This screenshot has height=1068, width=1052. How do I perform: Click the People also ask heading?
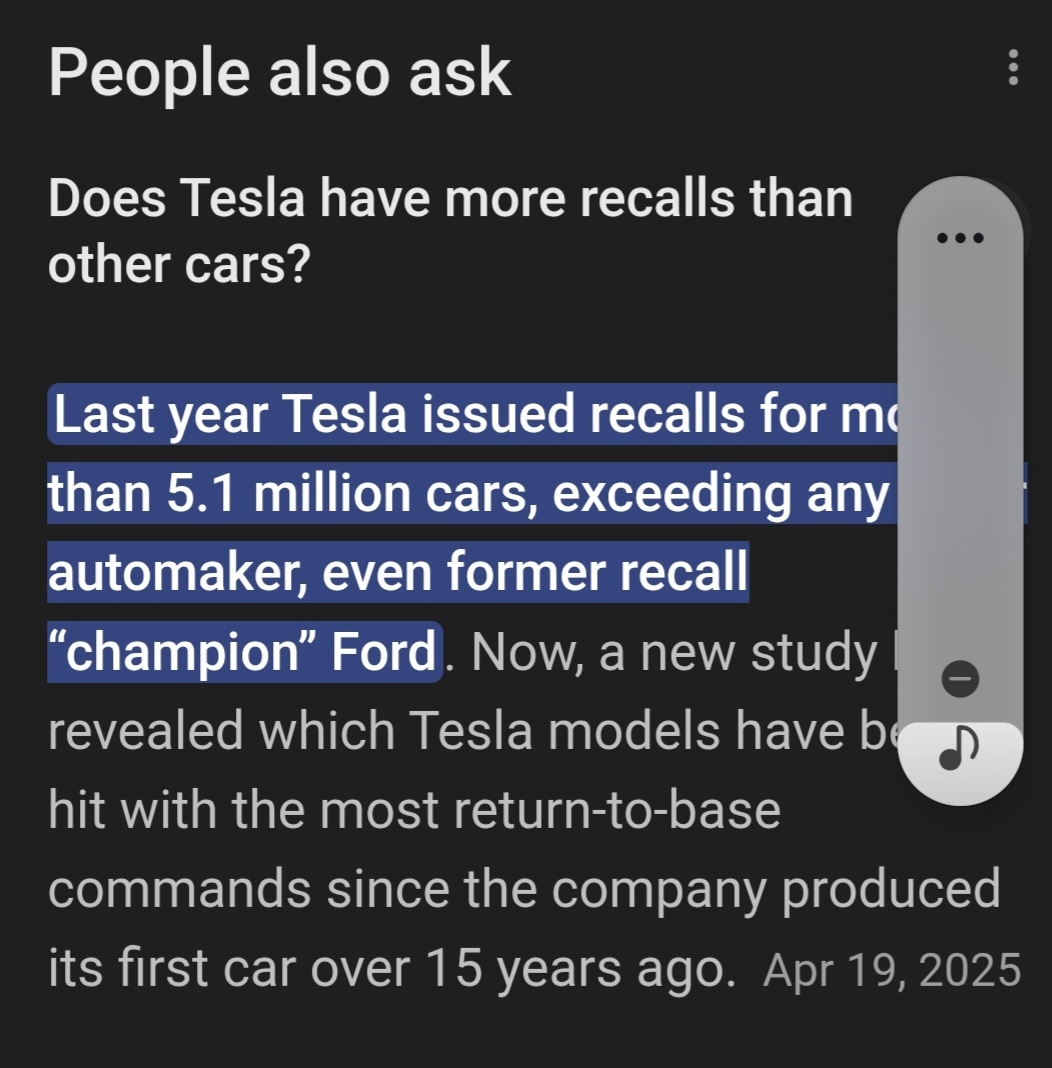pos(280,72)
